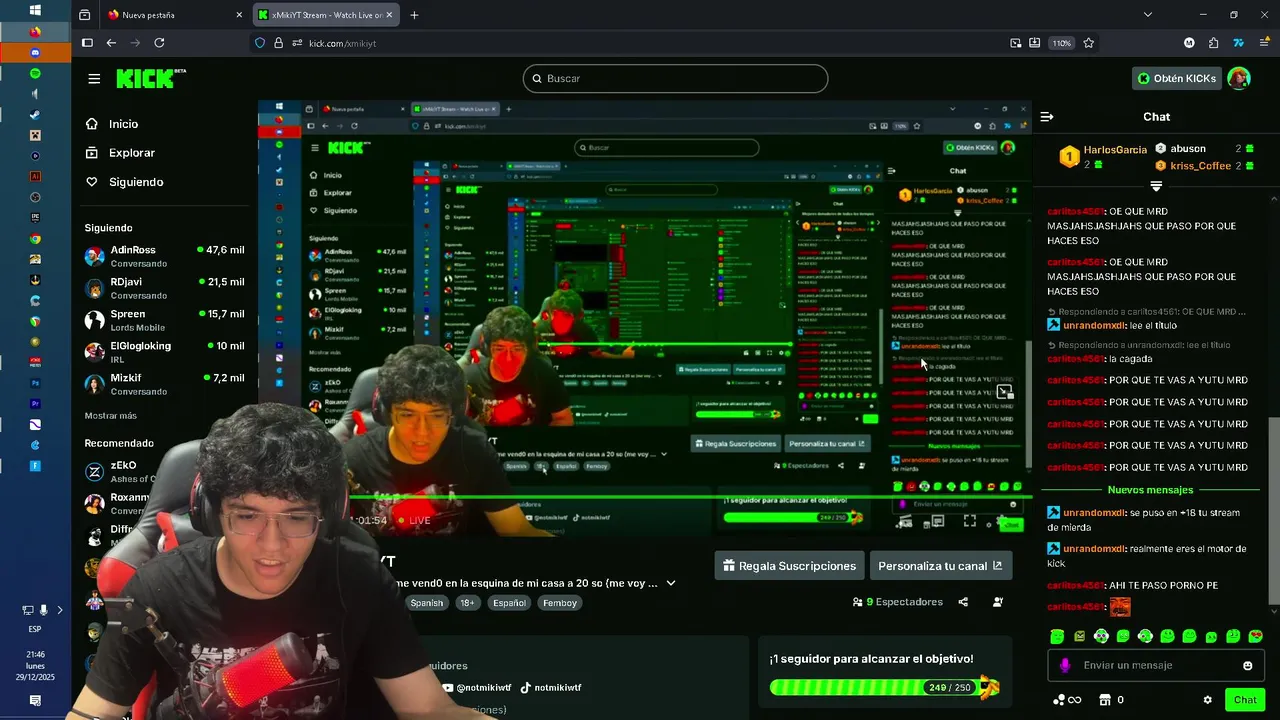1280x720 pixels.
Task: Open Mizkif channel in Siguiendo list
Action: (x=165, y=384)
